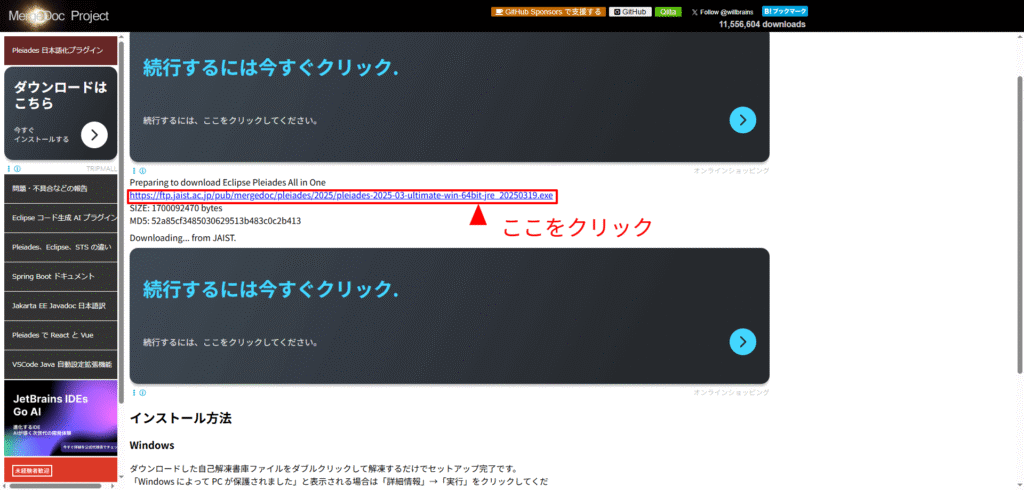Click blue arrow in lower ad banner

743,341
